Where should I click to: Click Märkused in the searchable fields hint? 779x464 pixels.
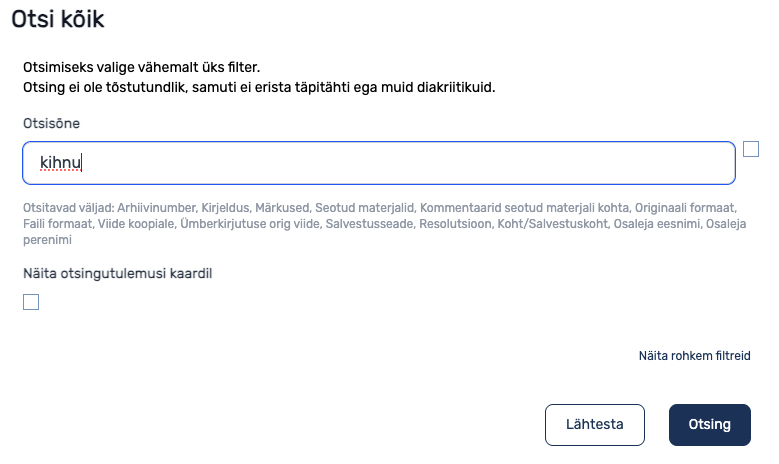(x=282, y=208)
